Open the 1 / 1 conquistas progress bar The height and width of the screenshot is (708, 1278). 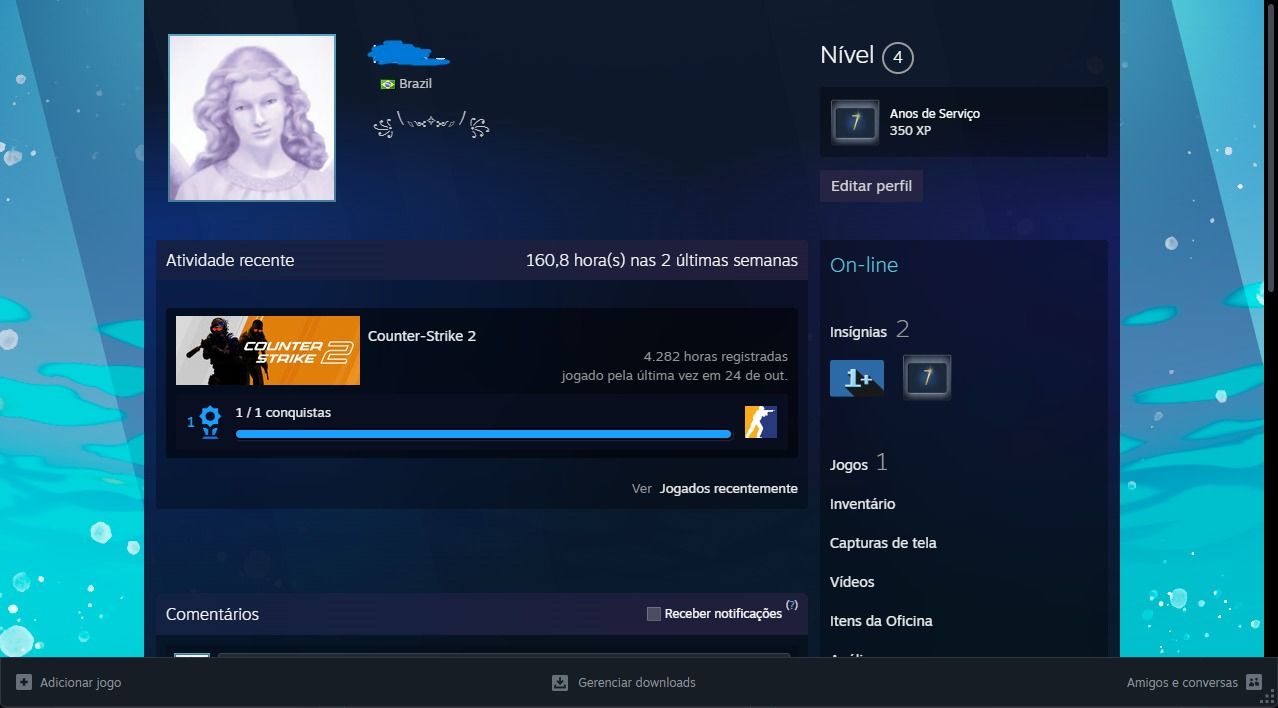(483, 434)
